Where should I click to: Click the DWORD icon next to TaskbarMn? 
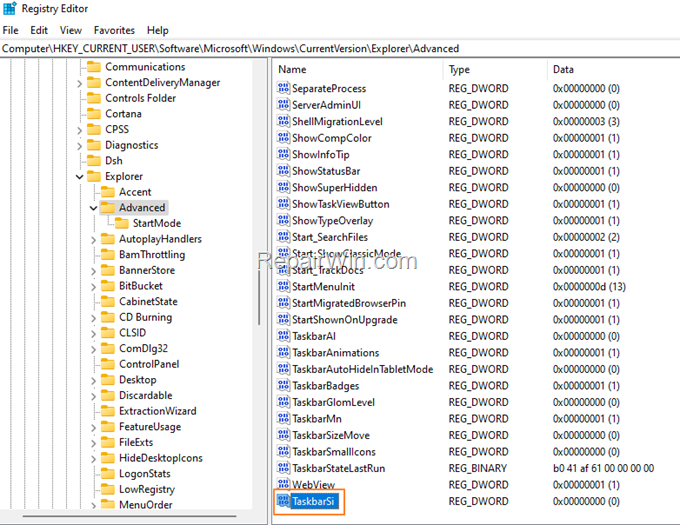(283, 418)
